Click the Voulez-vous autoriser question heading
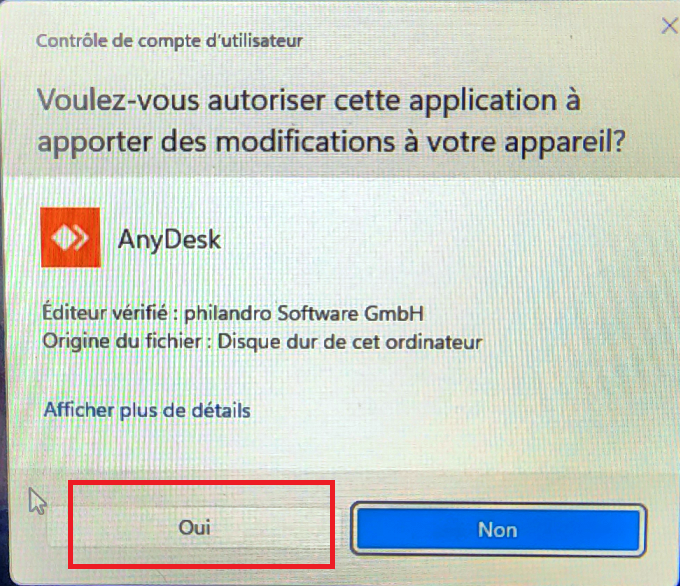The image size is (680, 586). [x=331, y=122]
